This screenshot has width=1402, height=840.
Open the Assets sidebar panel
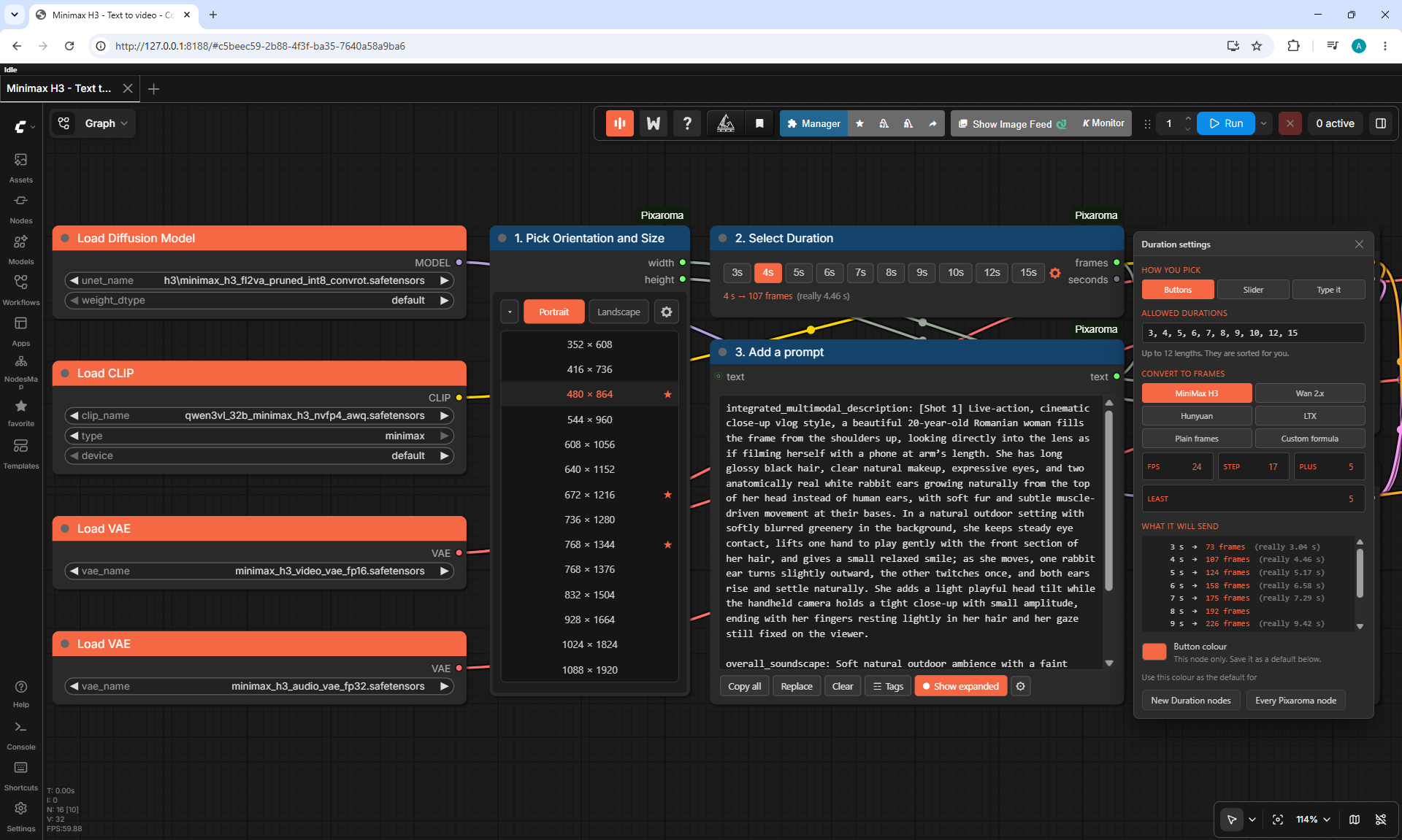[20, 167]
